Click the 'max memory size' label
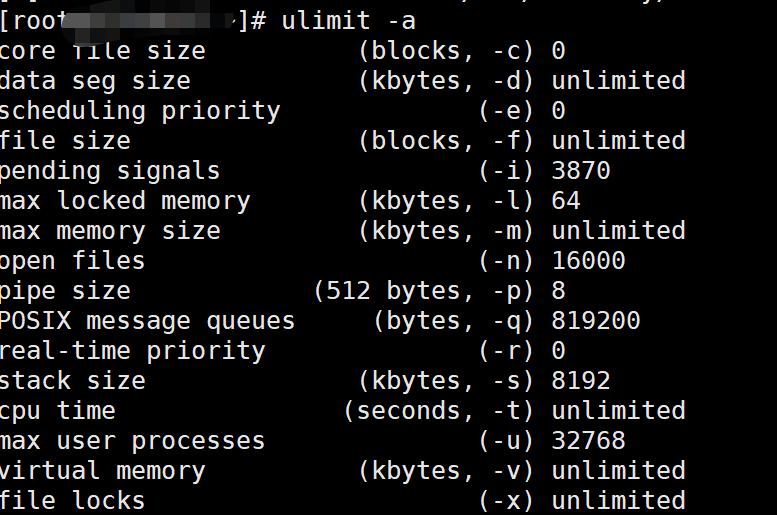777x515 pixels. pos(110,230)
